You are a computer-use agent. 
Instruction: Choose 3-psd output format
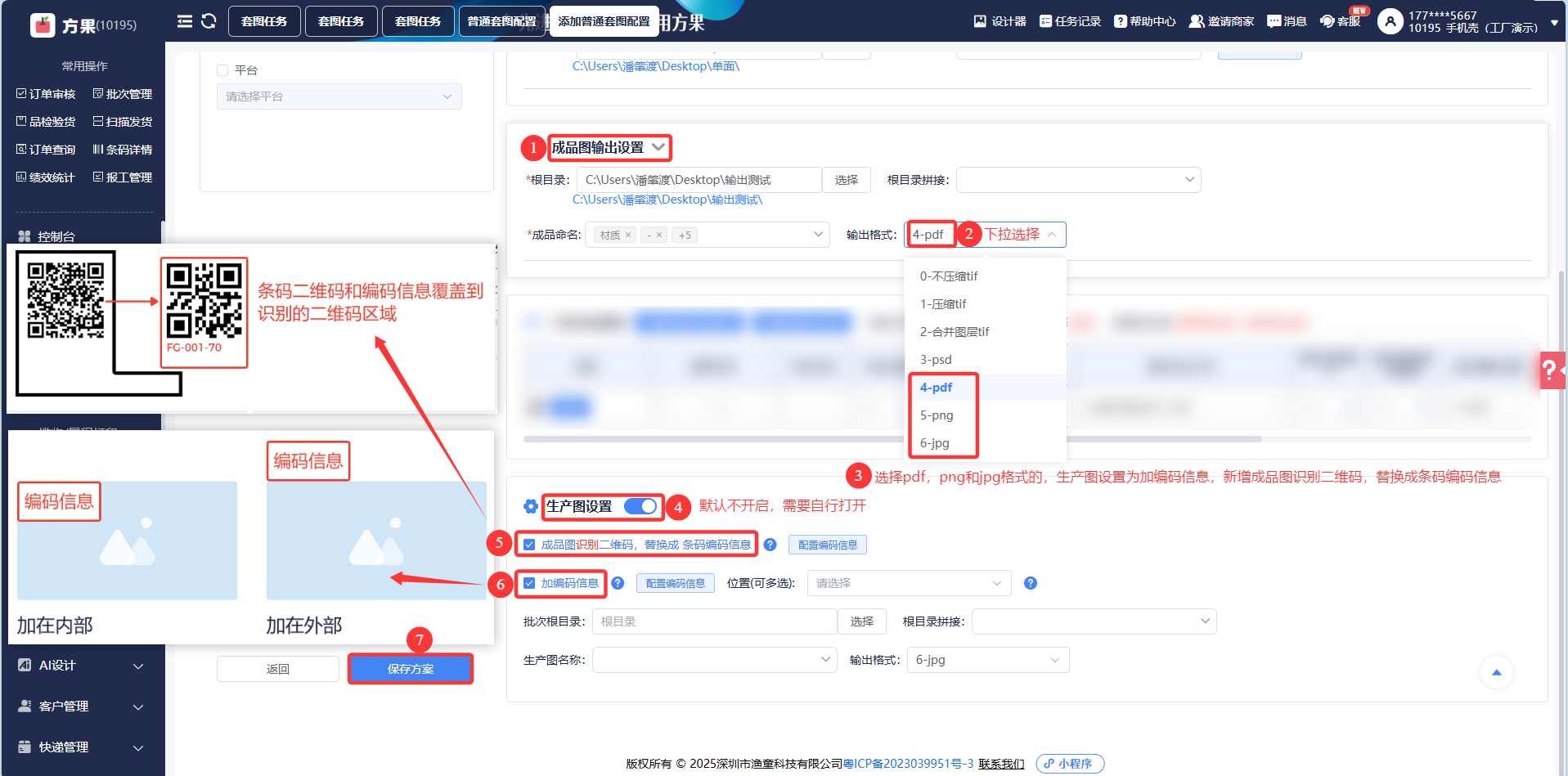985,360
